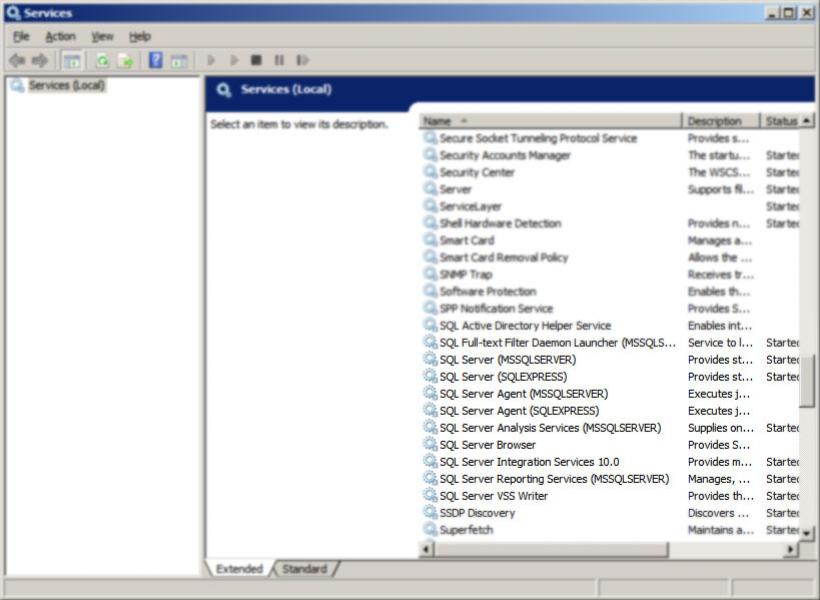Click the Forward arrow toolbar icon
The height and width of the screenshot is (600, 820).
(40, 61)
